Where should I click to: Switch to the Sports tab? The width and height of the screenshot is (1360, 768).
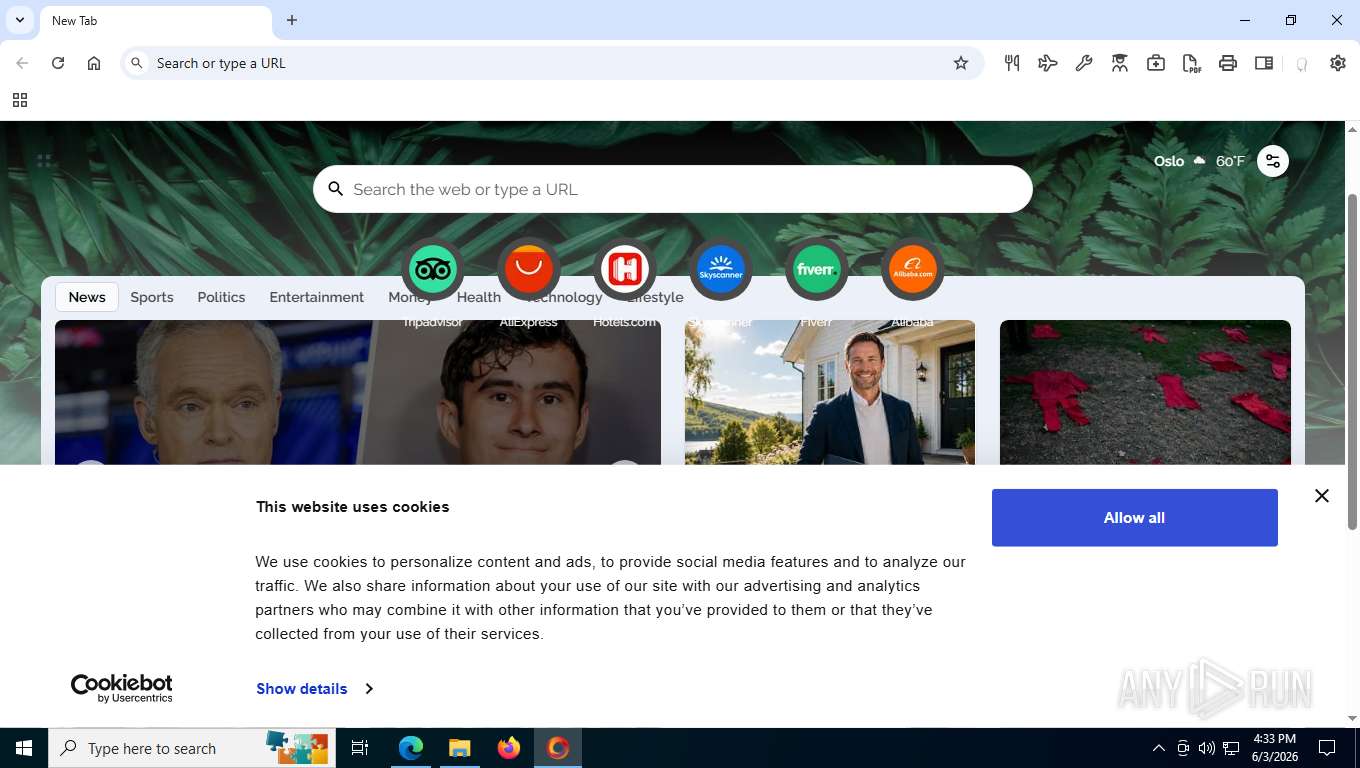[152, 297]
